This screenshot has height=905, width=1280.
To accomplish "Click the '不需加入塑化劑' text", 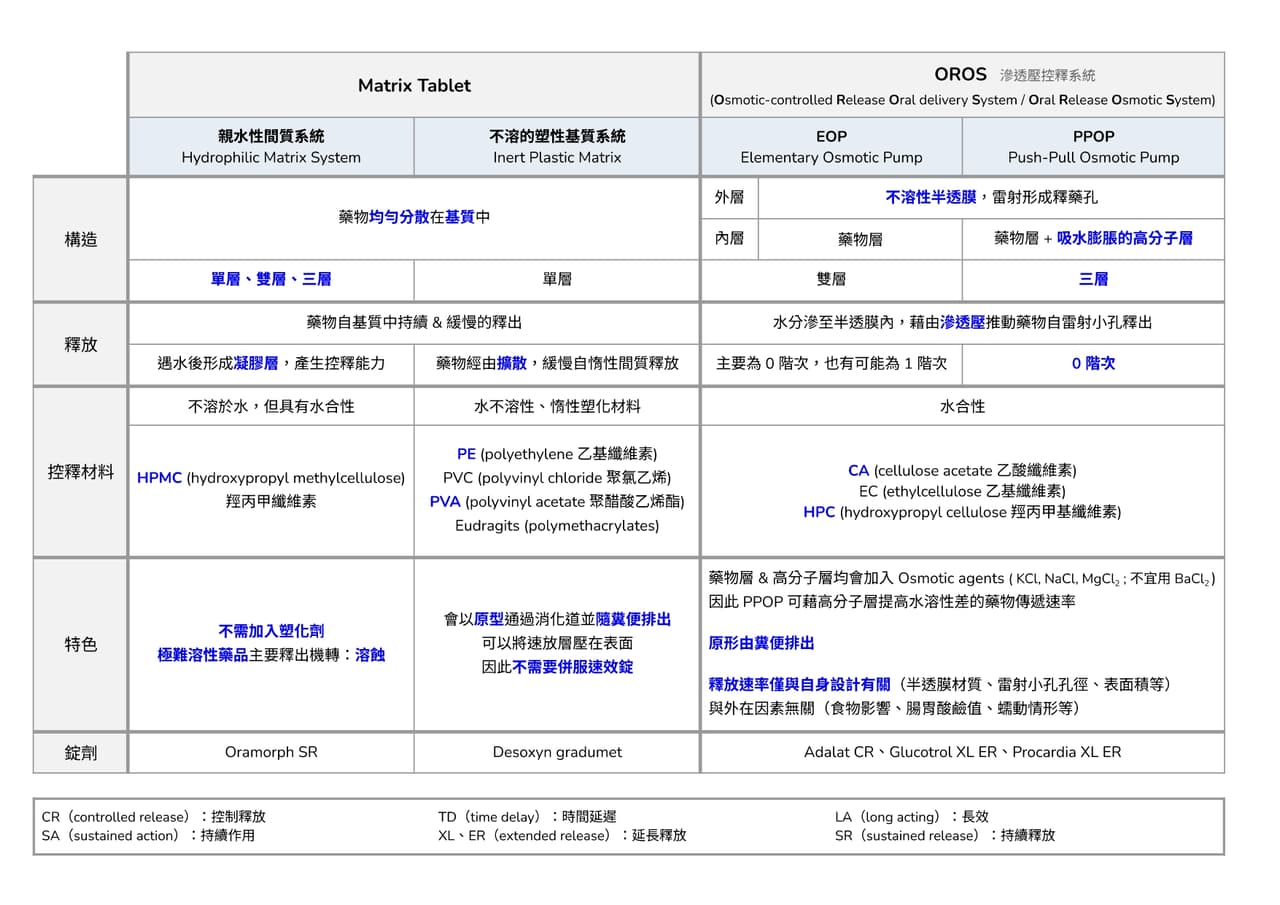I will [271, 632].
